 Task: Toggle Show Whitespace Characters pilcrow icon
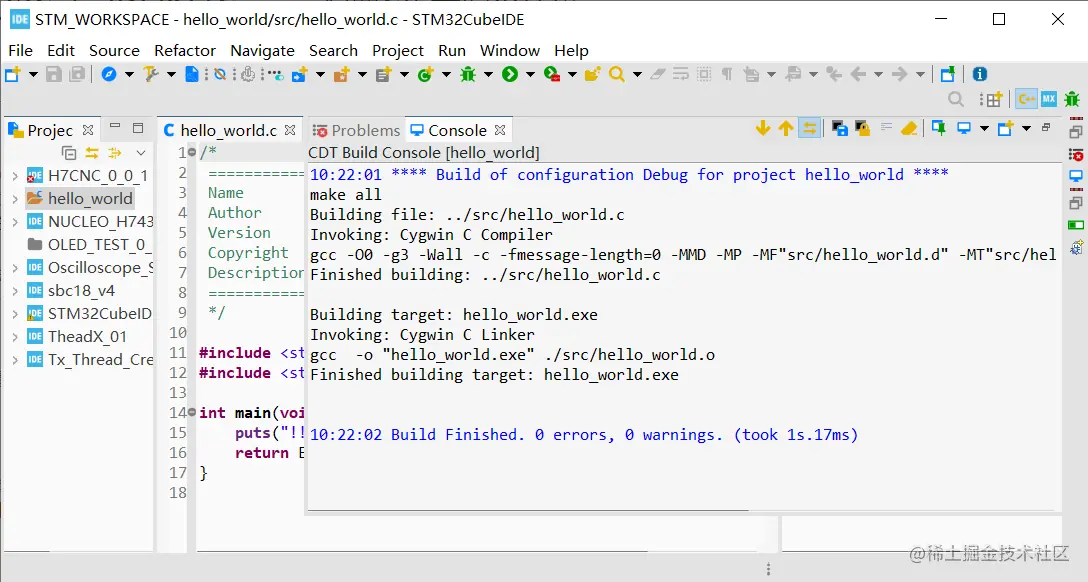pos(726,74)
